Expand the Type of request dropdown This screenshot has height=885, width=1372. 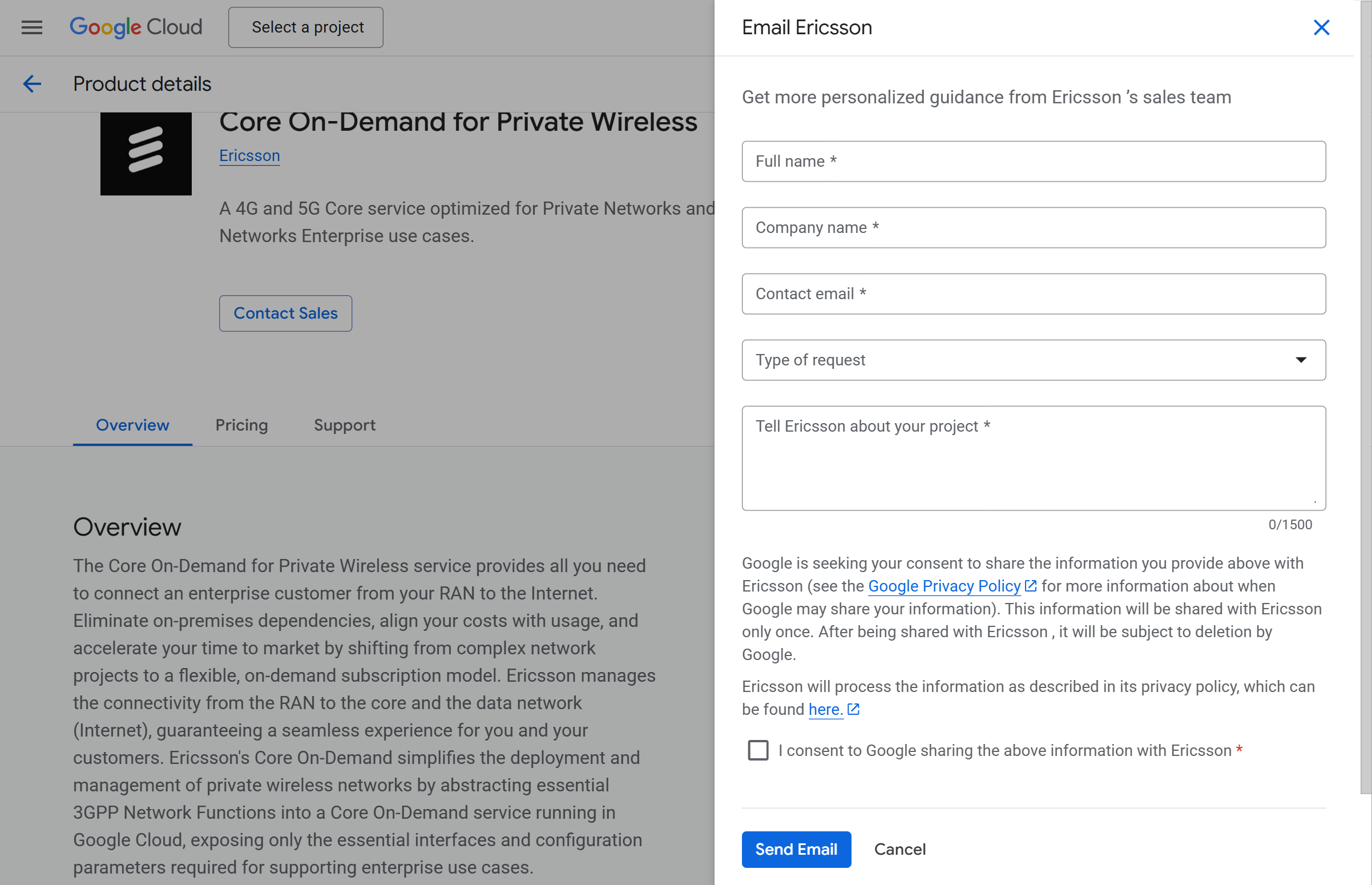point(1033,360)
